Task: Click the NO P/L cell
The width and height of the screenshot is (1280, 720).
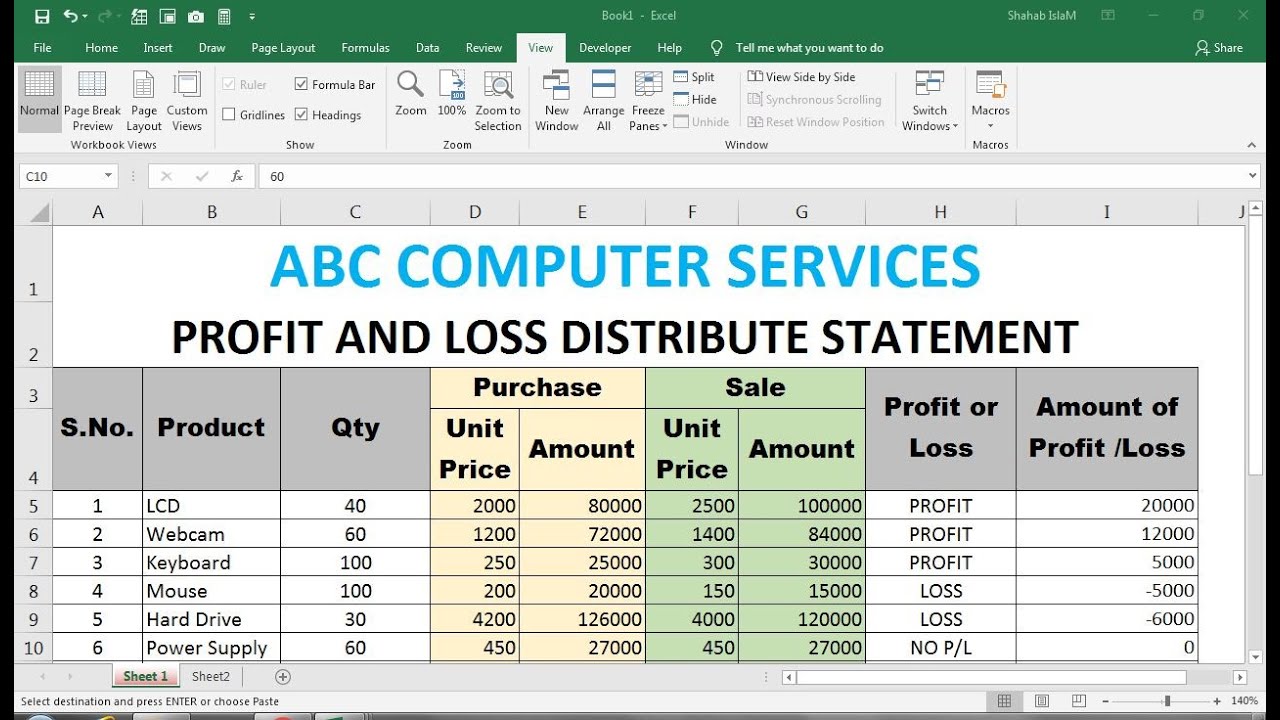Action: tap(940, 647)
